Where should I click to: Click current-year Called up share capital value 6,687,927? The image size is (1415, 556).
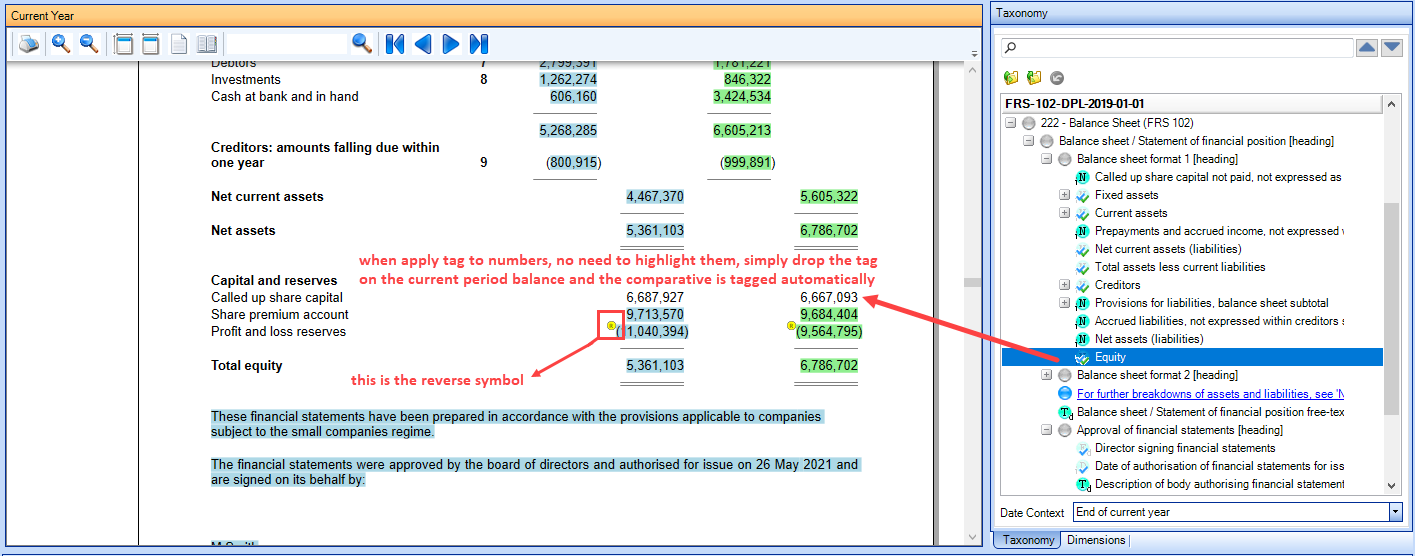click(655, 297)
